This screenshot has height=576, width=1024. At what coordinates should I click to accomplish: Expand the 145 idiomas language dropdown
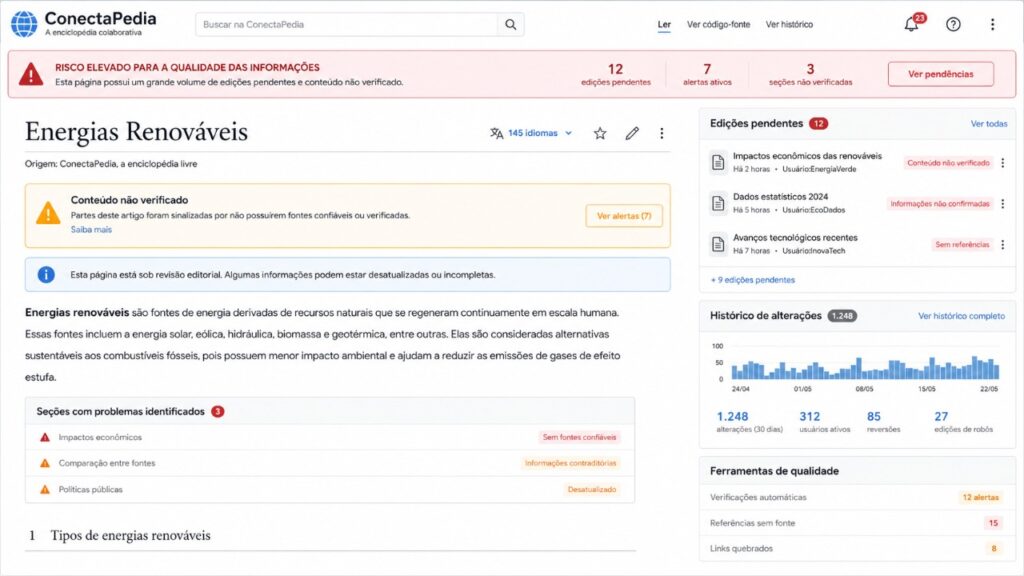(x=540, y=133)
